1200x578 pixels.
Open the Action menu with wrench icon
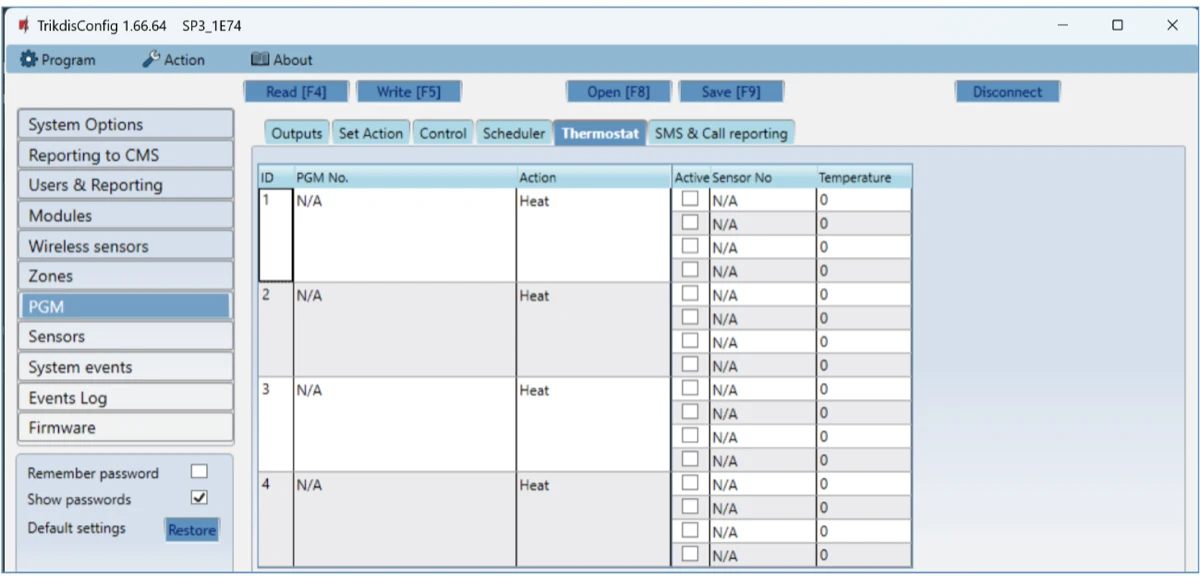pos(173,60)
